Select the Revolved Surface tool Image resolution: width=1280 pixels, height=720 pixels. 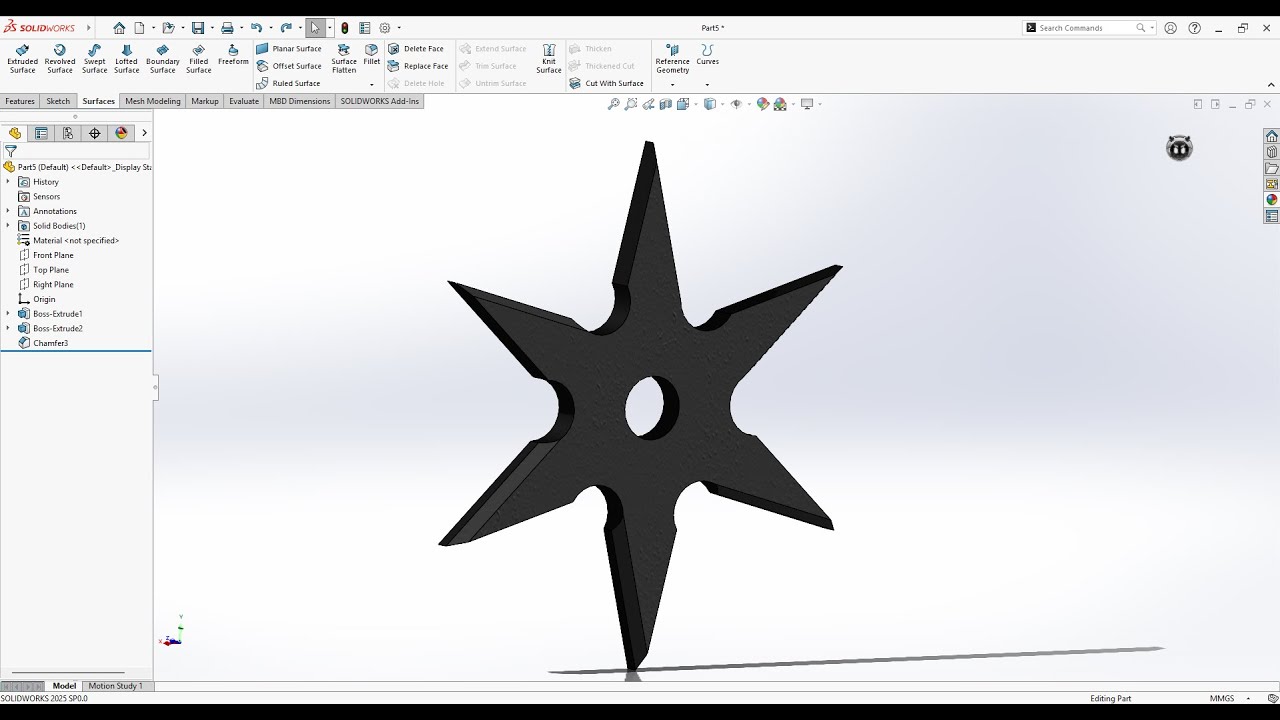[x=60, y=59]
